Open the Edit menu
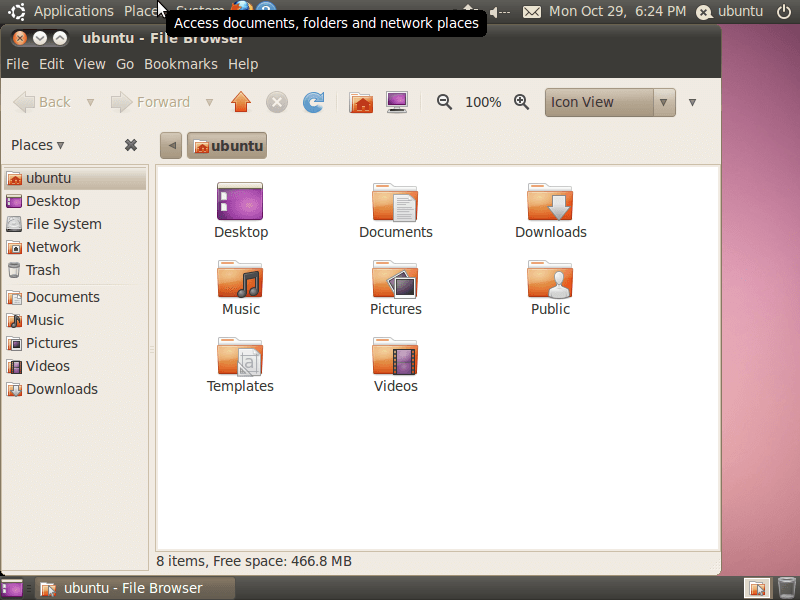The height and width of the screenshot is (600, 800). [x=52, y=64]
